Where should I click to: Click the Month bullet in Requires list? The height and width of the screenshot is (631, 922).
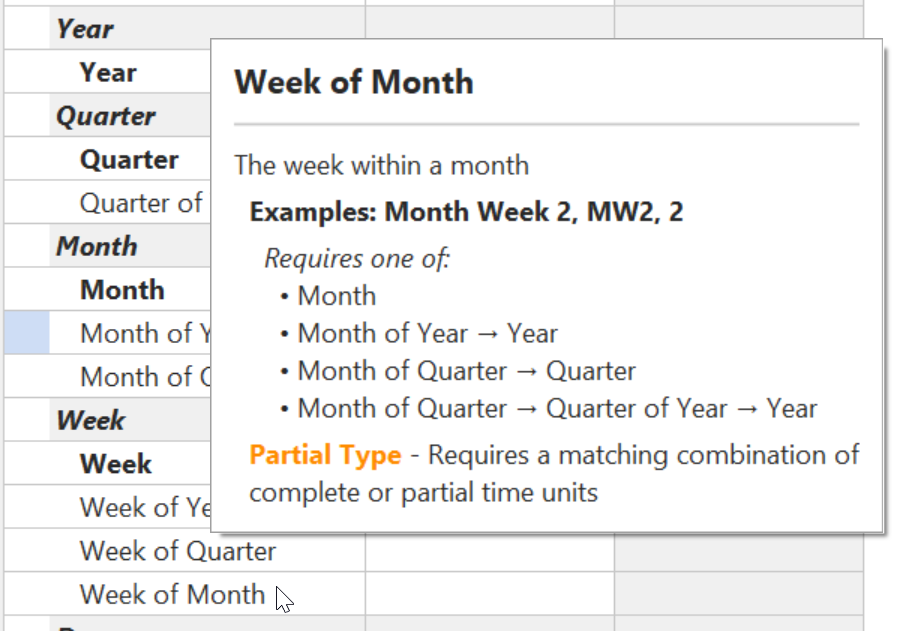click(336, 296)
